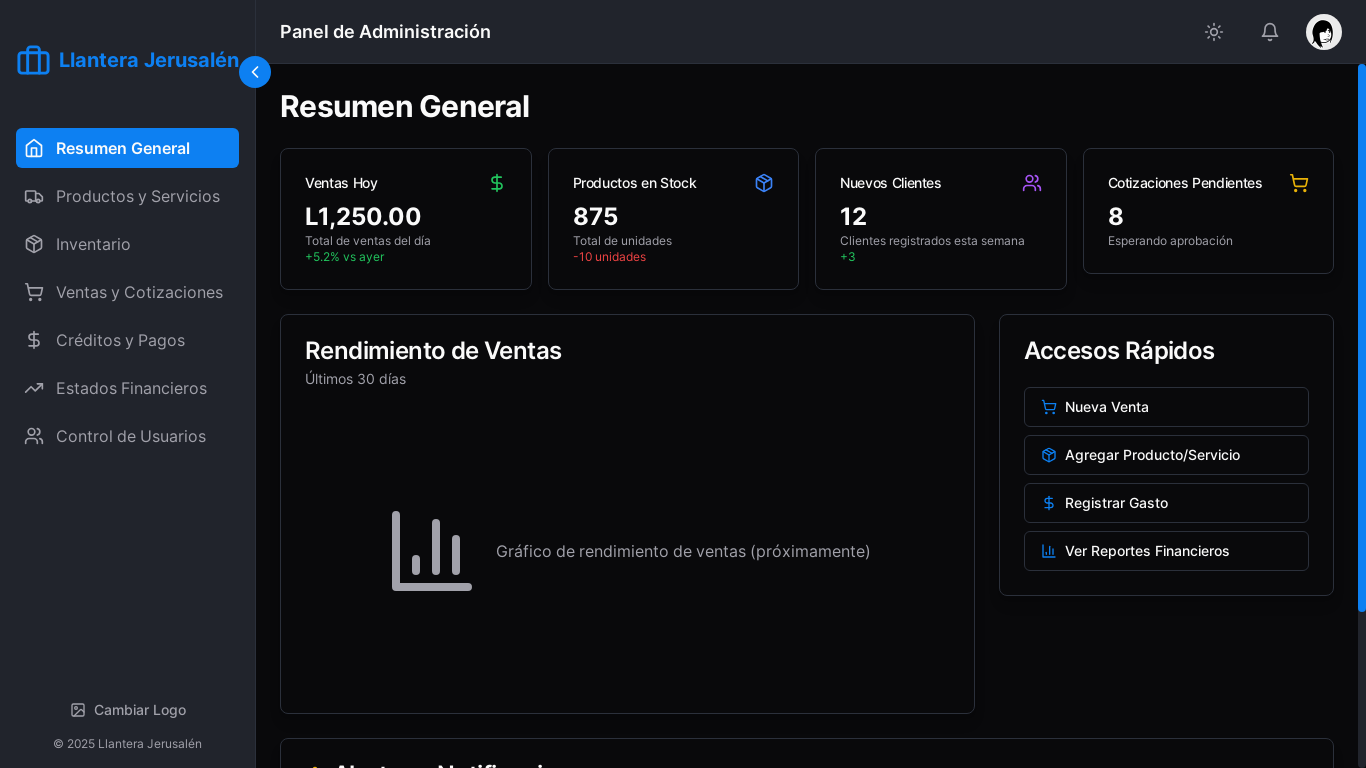
Task: Open the user avatar menu
Action: 1324,32
